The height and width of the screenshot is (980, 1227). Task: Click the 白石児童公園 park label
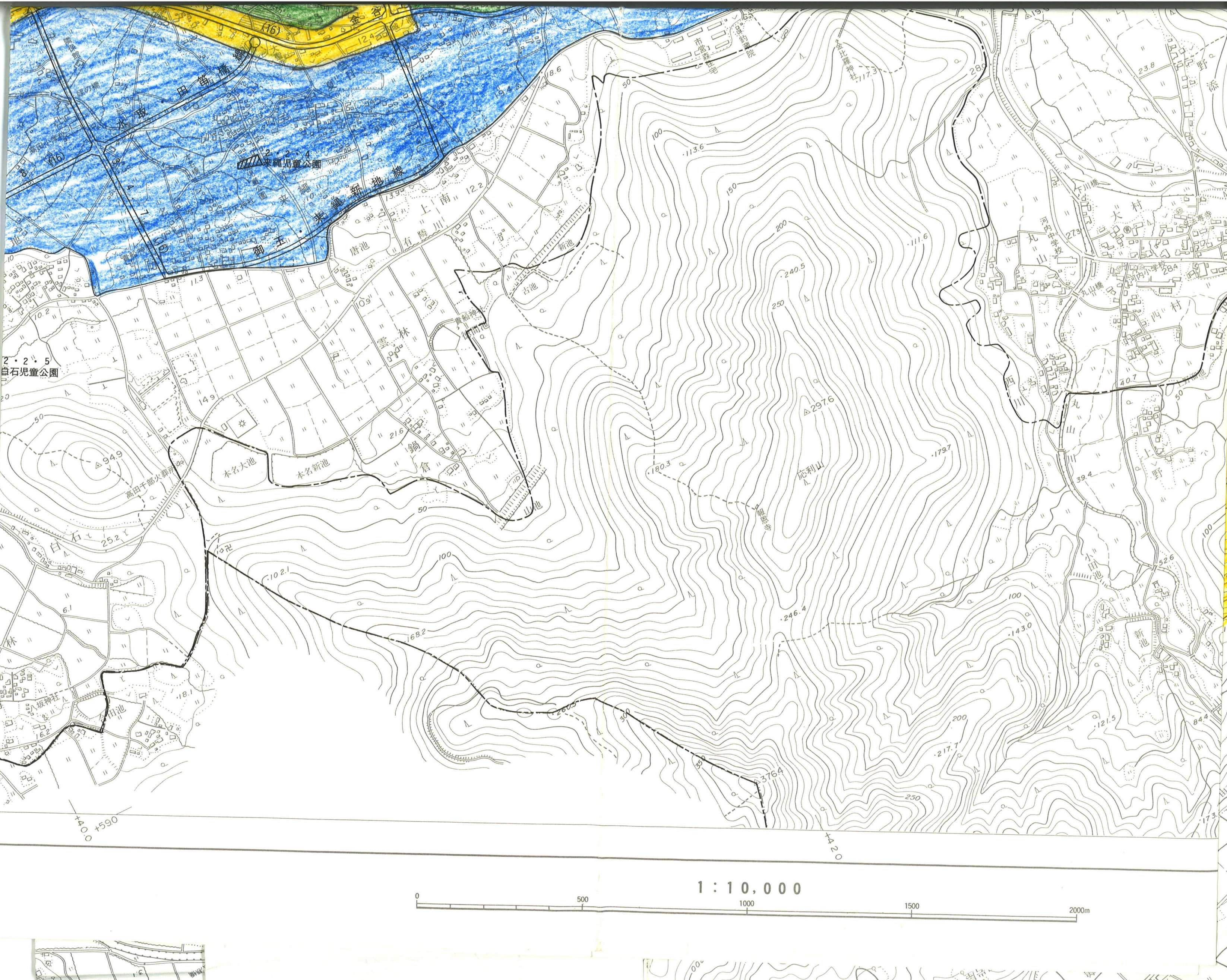[x=29, y=373]
